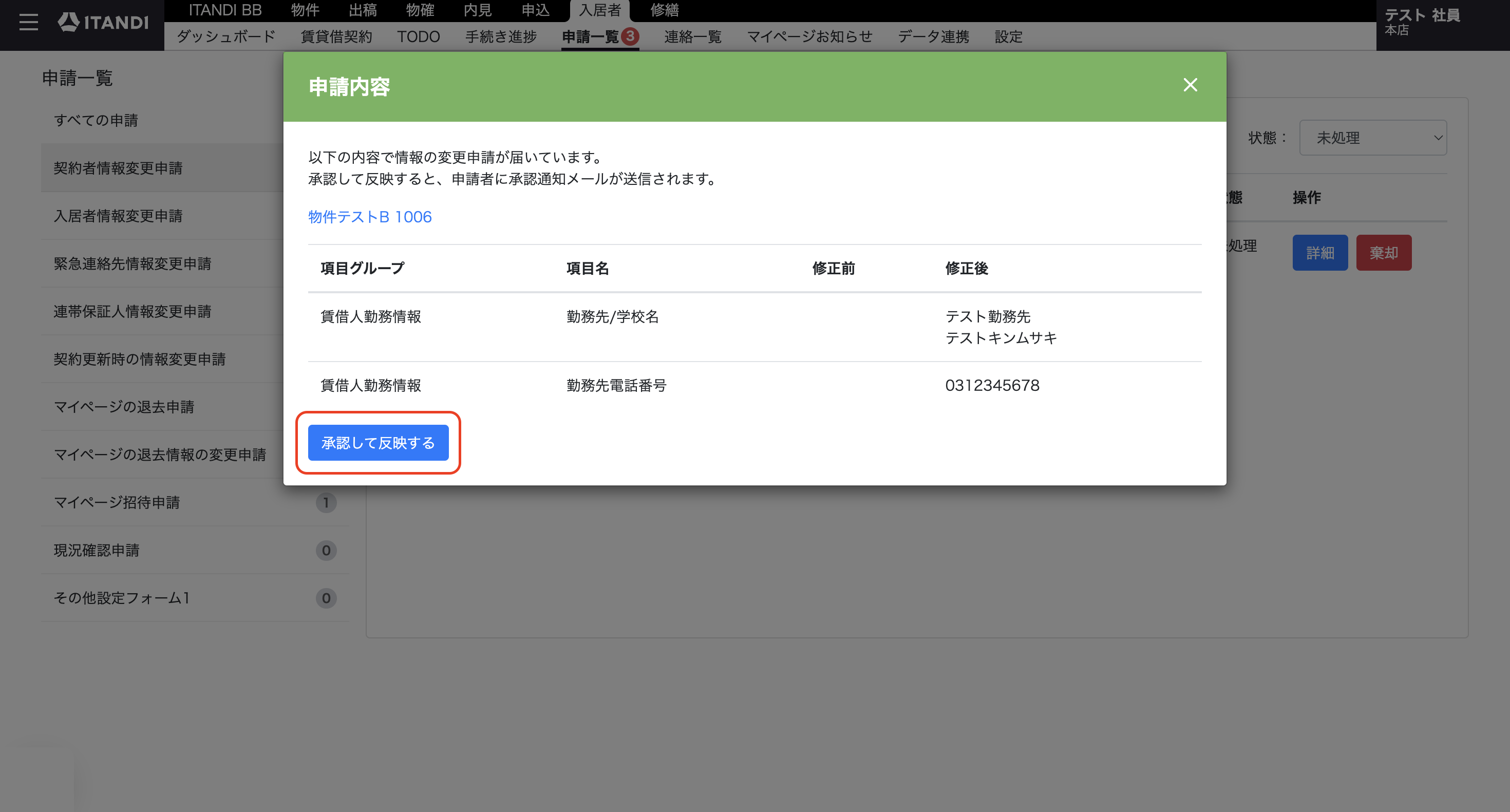Open 申請一覧 menu item
The height and width of the screenshot is (812, 1510).
pos(591,37)
